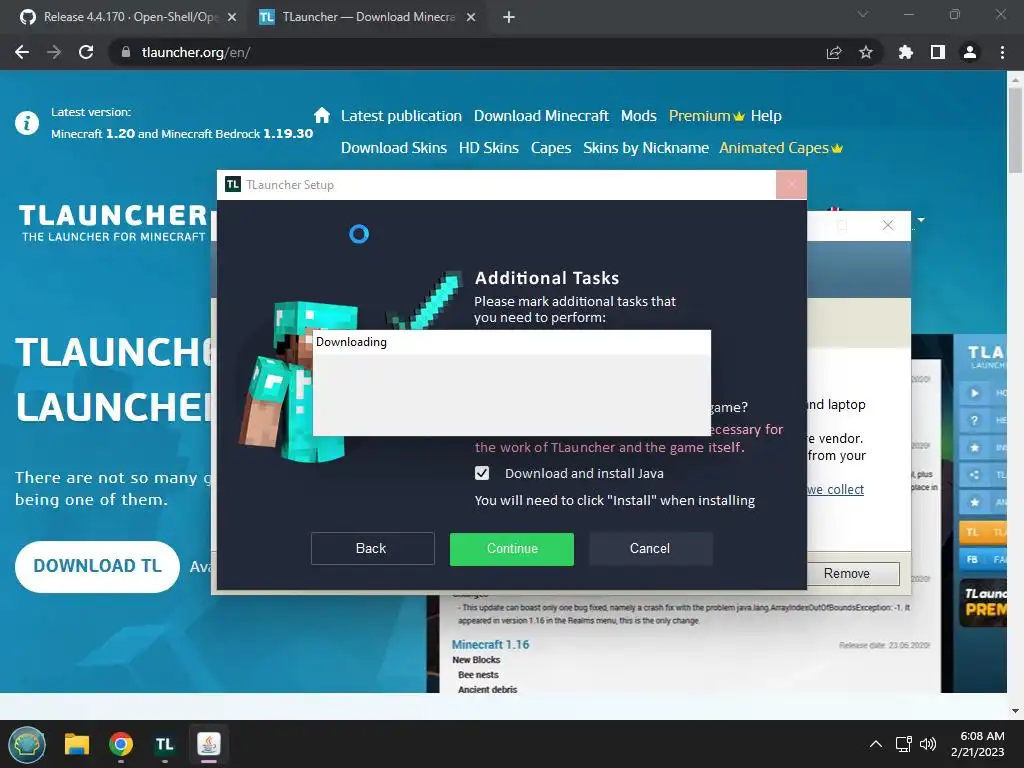Click the share page icon
Viewport: 1024px width, 768px height.
tap(834, 52)
